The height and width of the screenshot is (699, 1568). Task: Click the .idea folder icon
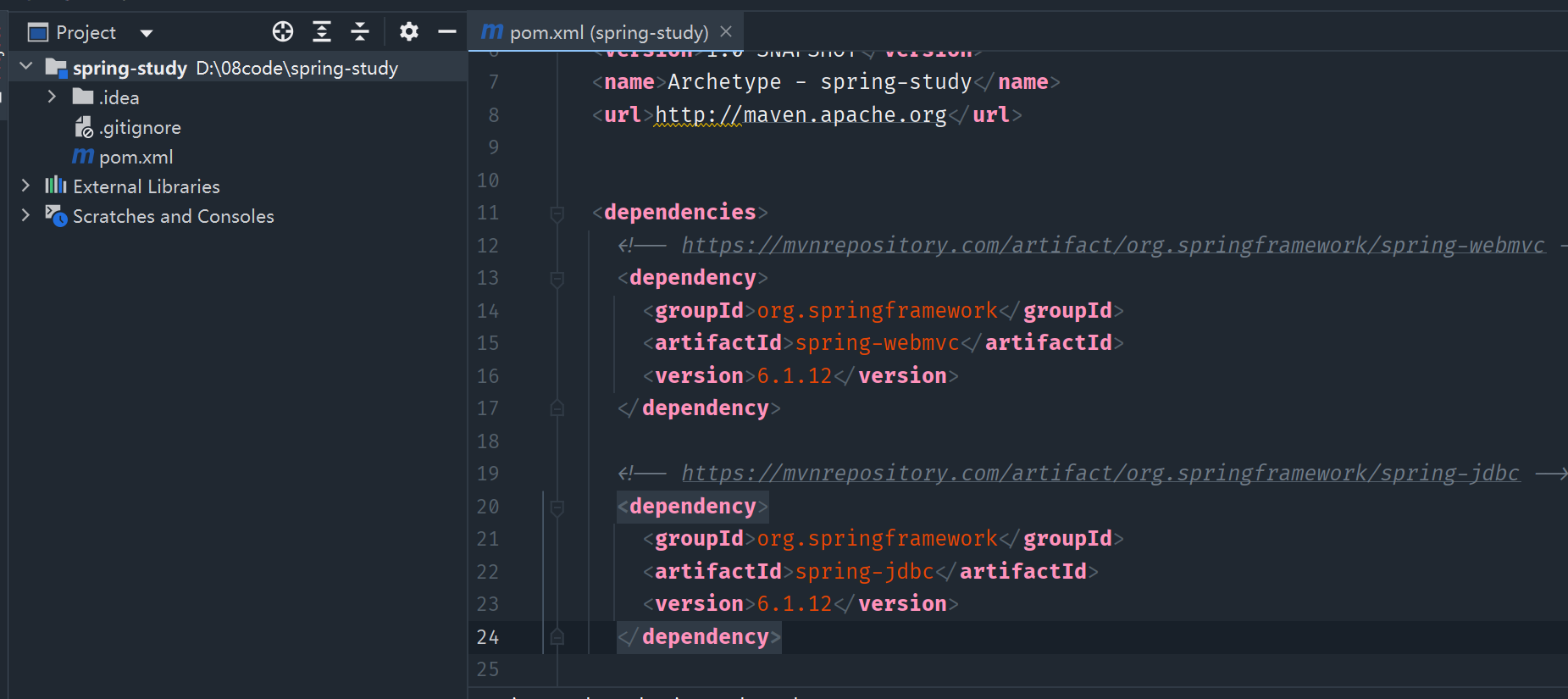83,97
